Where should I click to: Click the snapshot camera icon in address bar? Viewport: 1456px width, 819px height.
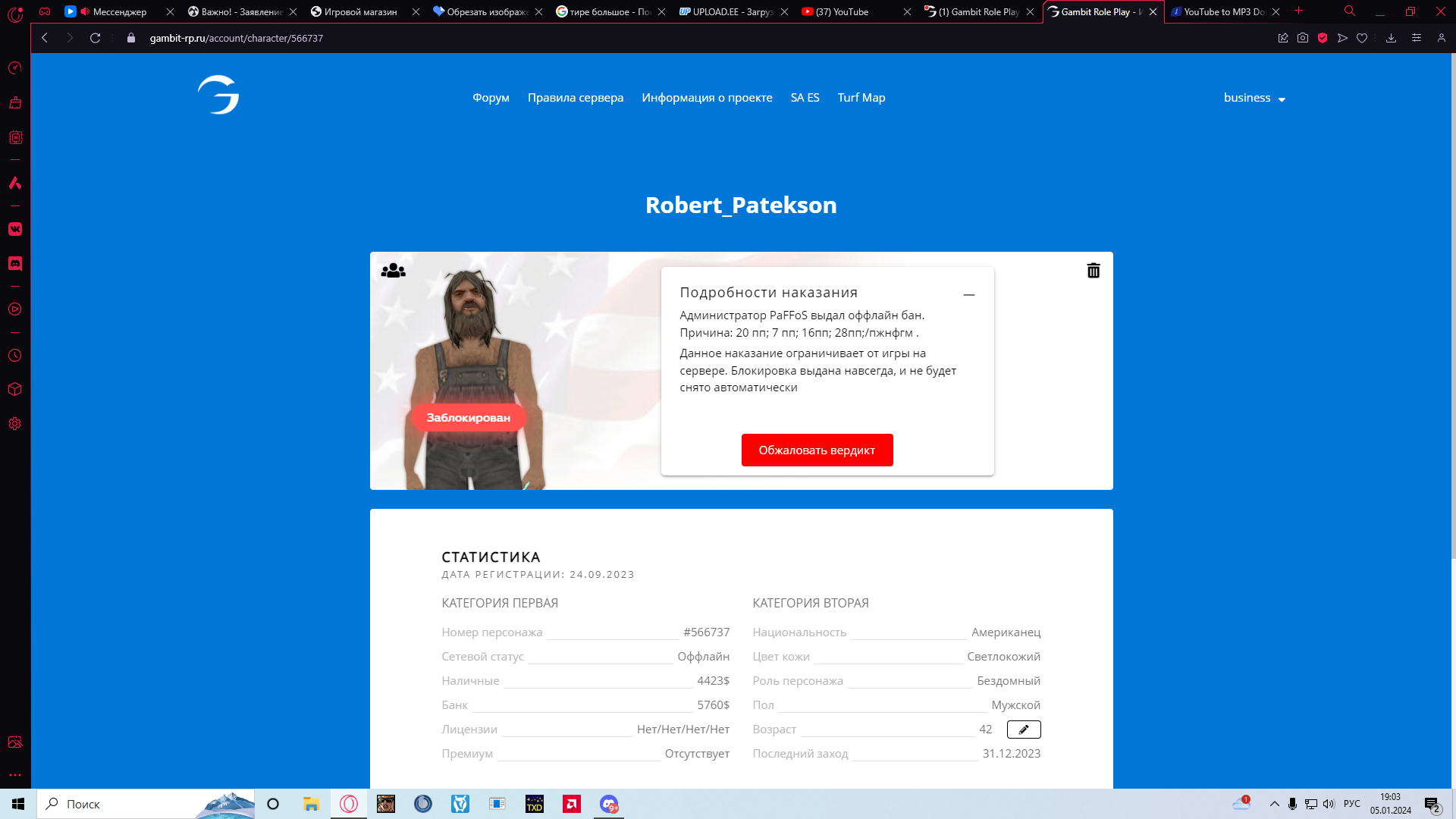1303,38
